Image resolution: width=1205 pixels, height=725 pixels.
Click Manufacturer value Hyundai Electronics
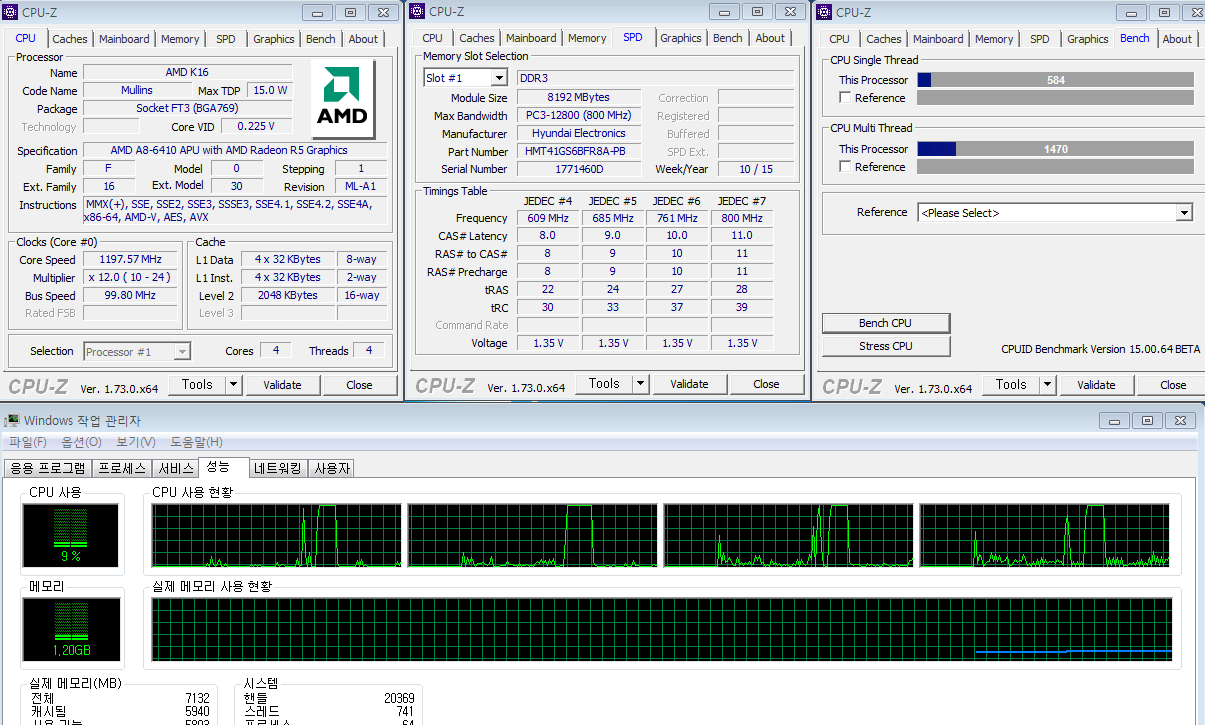(578, 134)
